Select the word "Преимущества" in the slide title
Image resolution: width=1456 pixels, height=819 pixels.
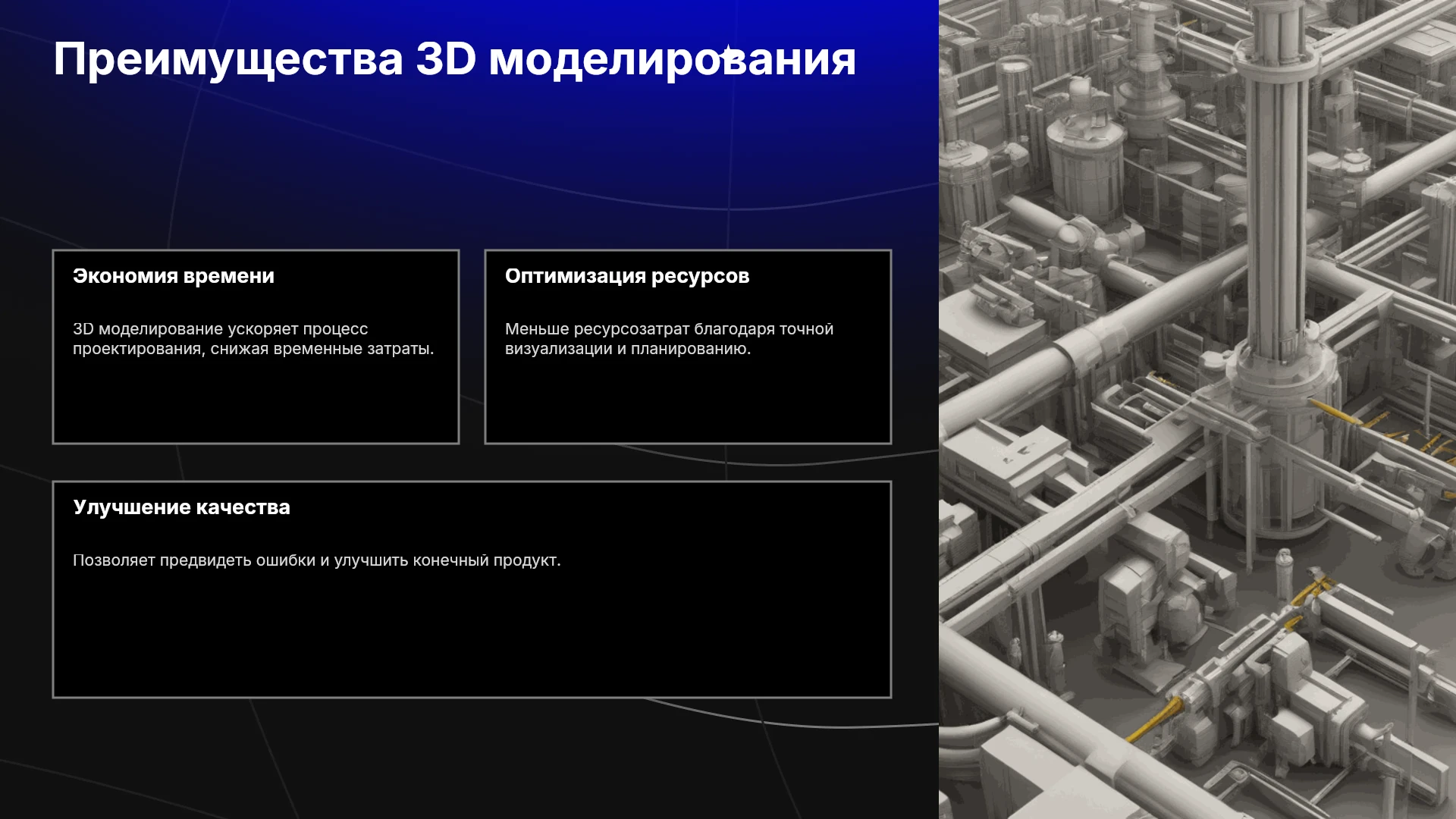[x=228, y=60]
